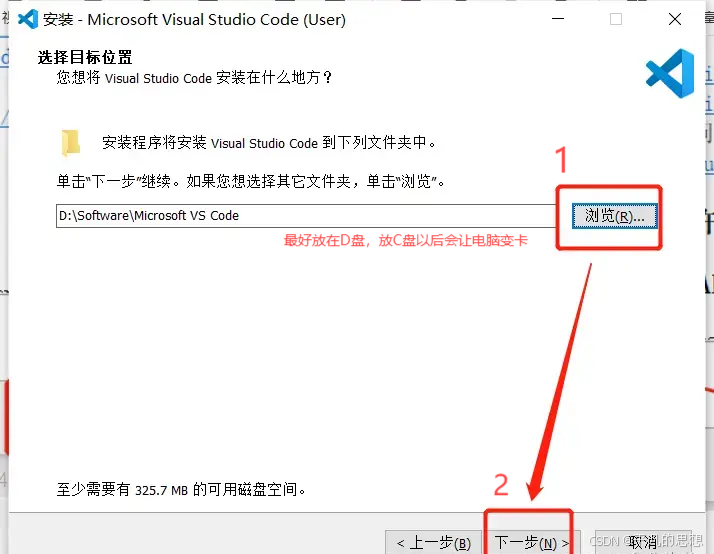The width and height of the screenshot is (714, 554).
Task: Close the installer window
Action: (x=675, y=19)
